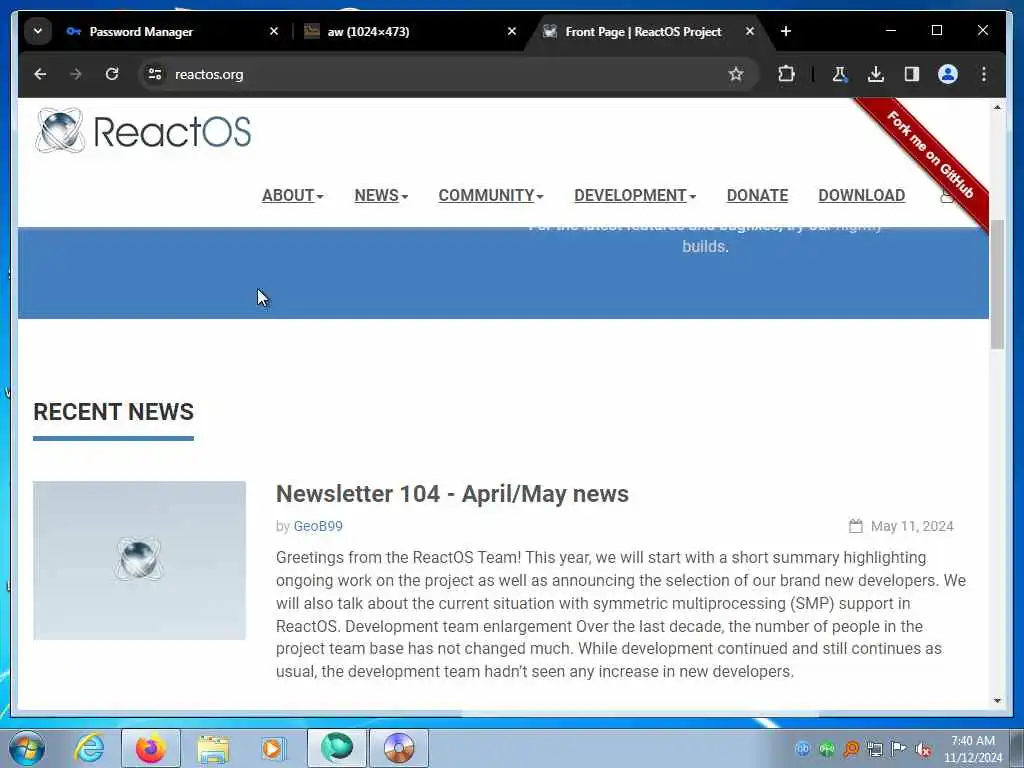Viewport: 1024px width, 768px height.
Task: Select the Front Page ReactOS Project tab
Action: coord(643,31)
